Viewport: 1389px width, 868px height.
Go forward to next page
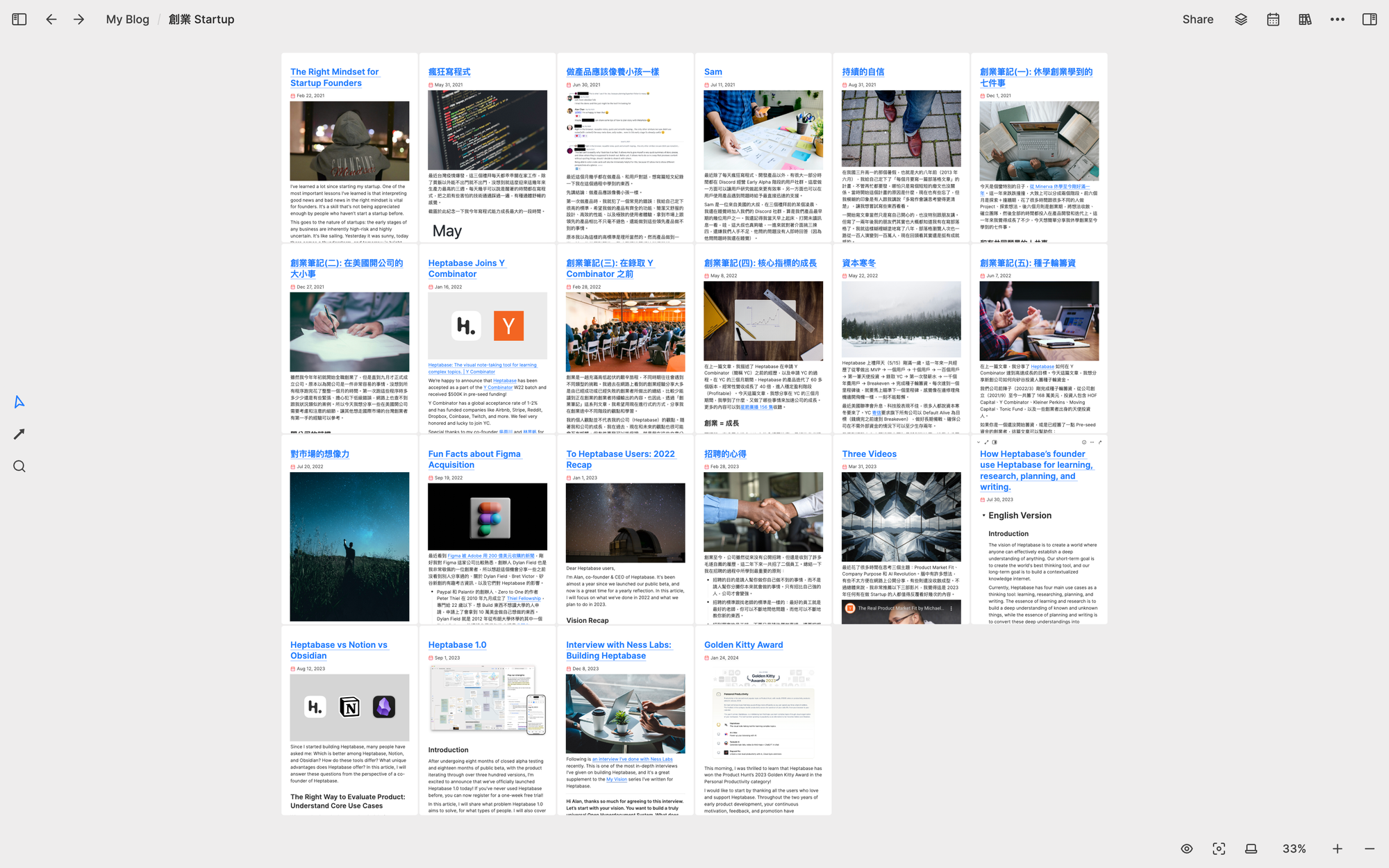[79, 19]
